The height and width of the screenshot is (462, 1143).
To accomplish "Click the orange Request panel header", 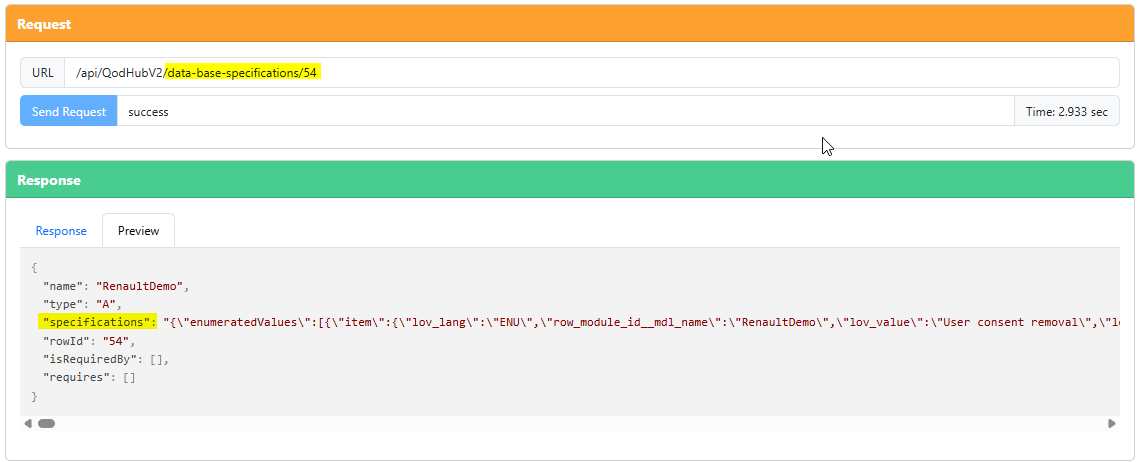I will (570, 24).
